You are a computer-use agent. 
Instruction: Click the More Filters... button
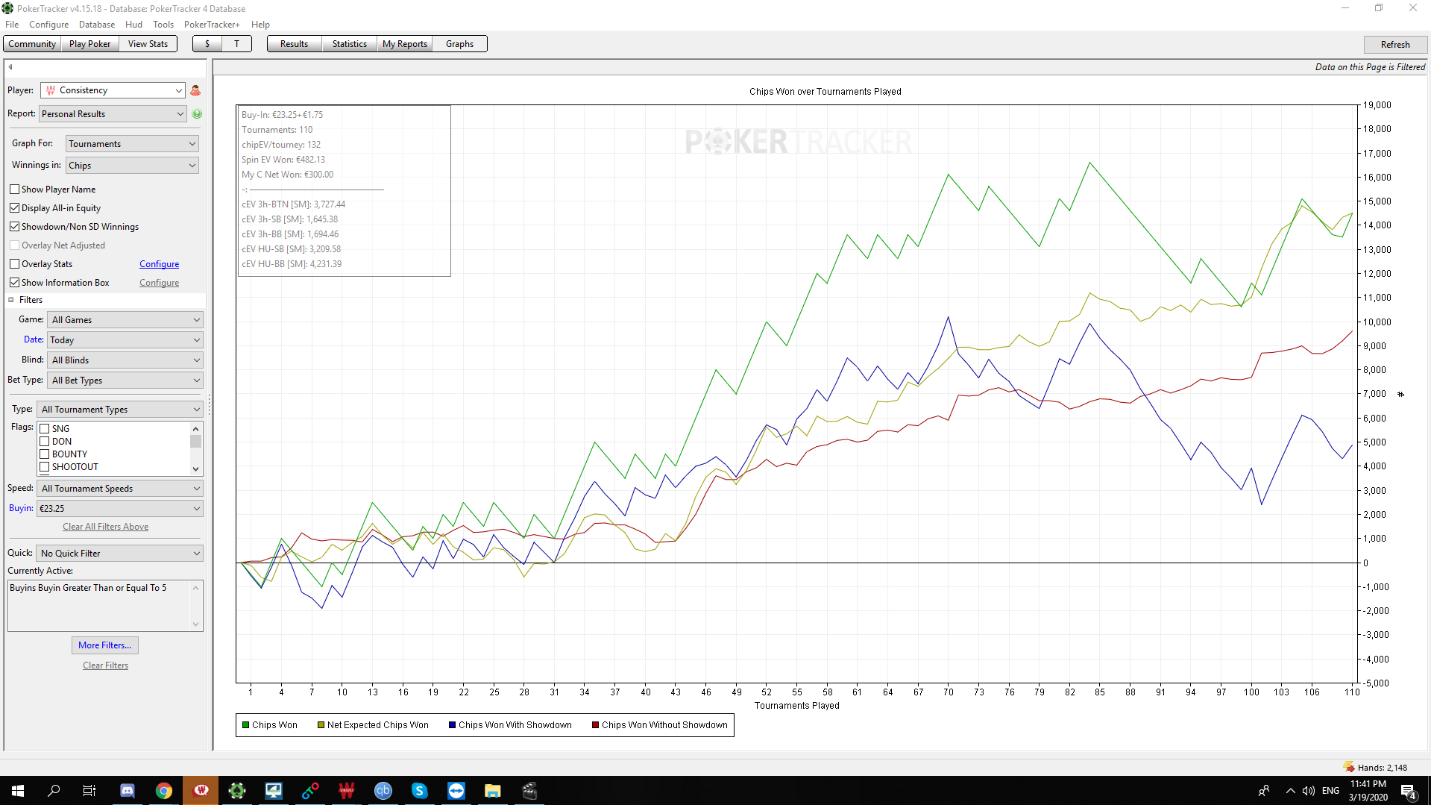pyautogui.click(x=104, y=645)
